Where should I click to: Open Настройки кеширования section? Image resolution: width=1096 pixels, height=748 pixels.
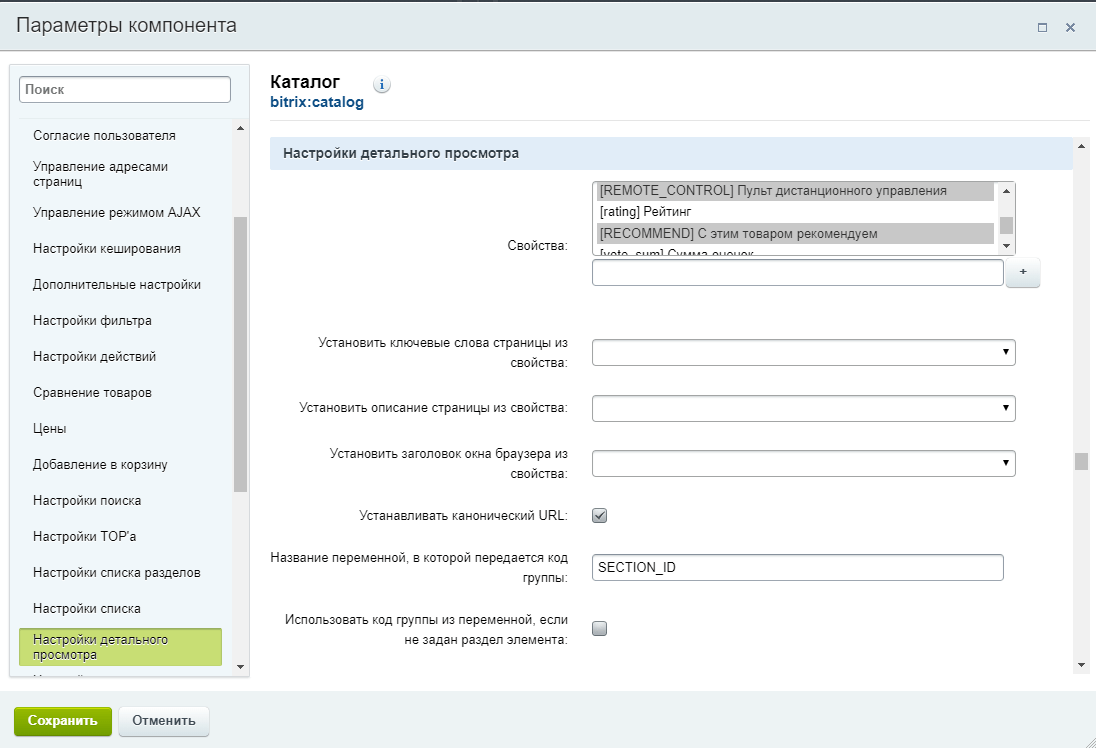[x=107, y=248]
